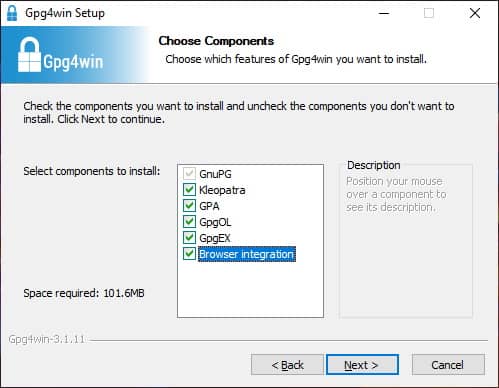
Task: Cancel the Gpg4win installation
Action: click(448, 365)
